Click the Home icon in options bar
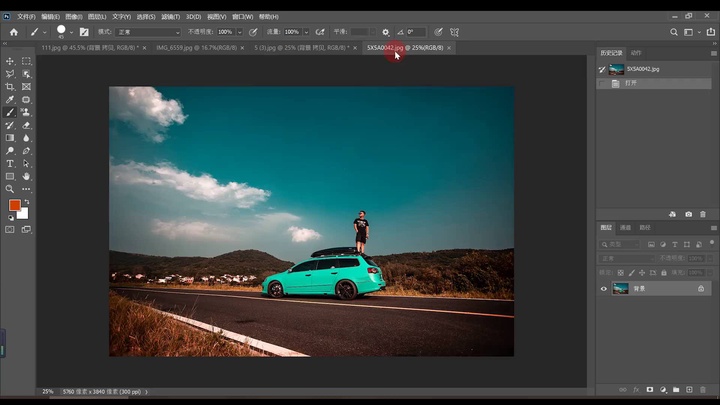This screenshot has width=720, height=405. [14, 32]
